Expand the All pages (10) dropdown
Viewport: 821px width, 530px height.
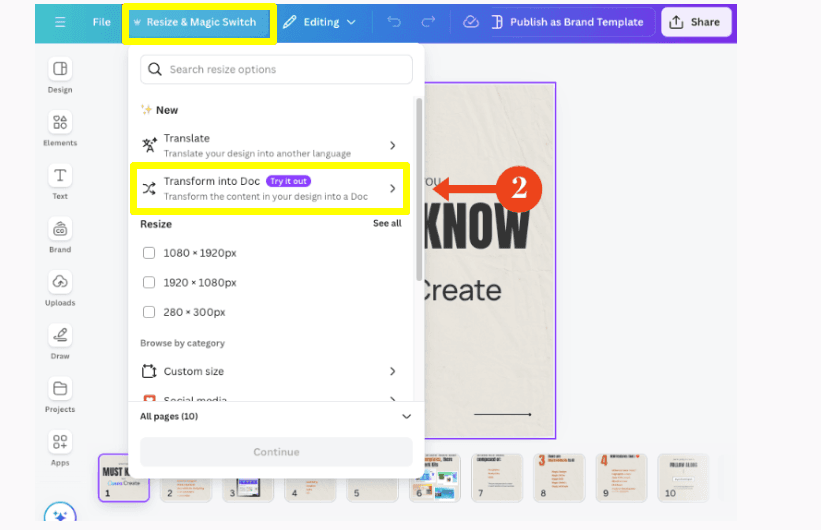click(x=275, y=416)
